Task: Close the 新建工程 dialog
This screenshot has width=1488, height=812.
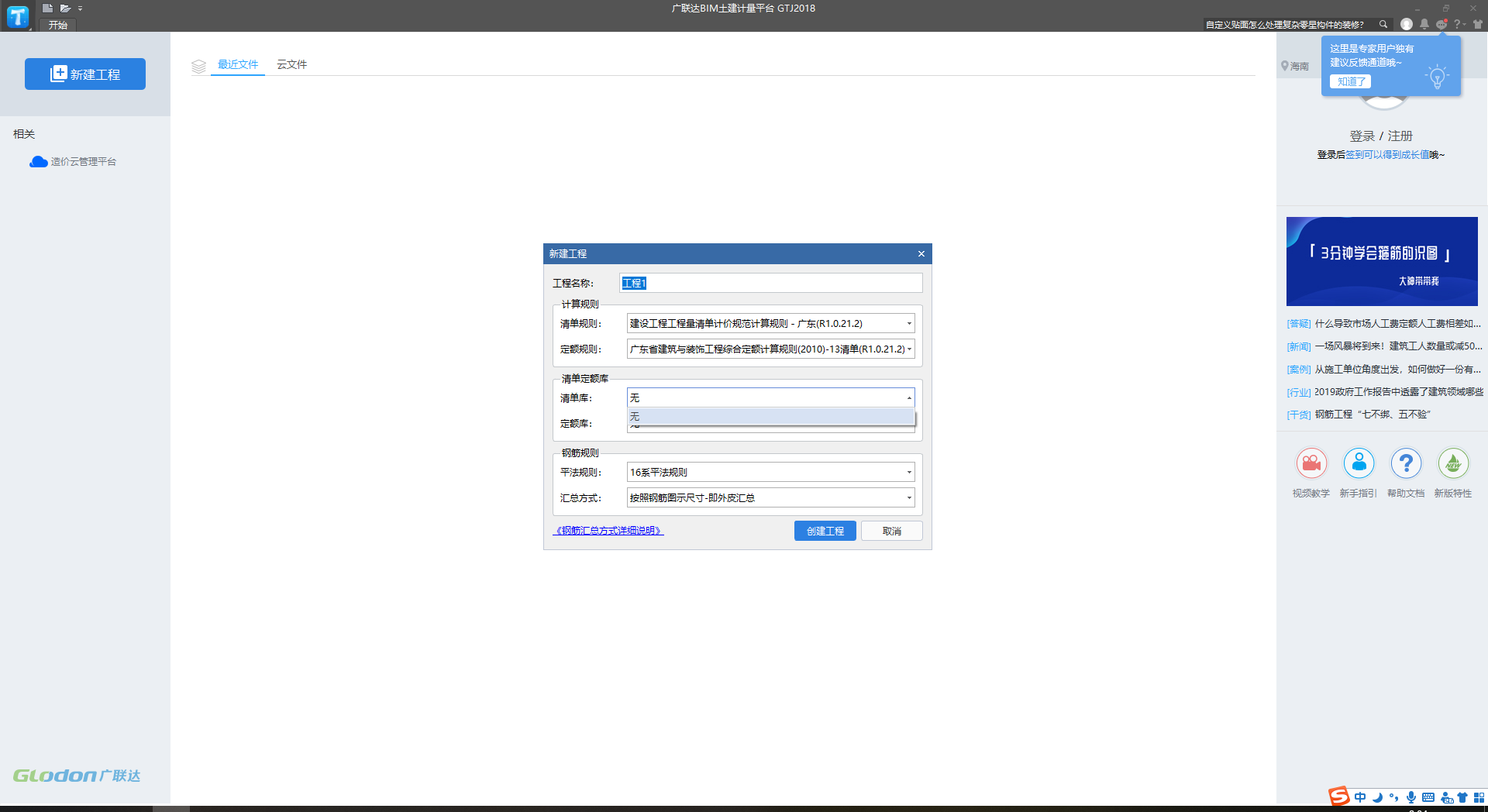Action: pos(921,254)
